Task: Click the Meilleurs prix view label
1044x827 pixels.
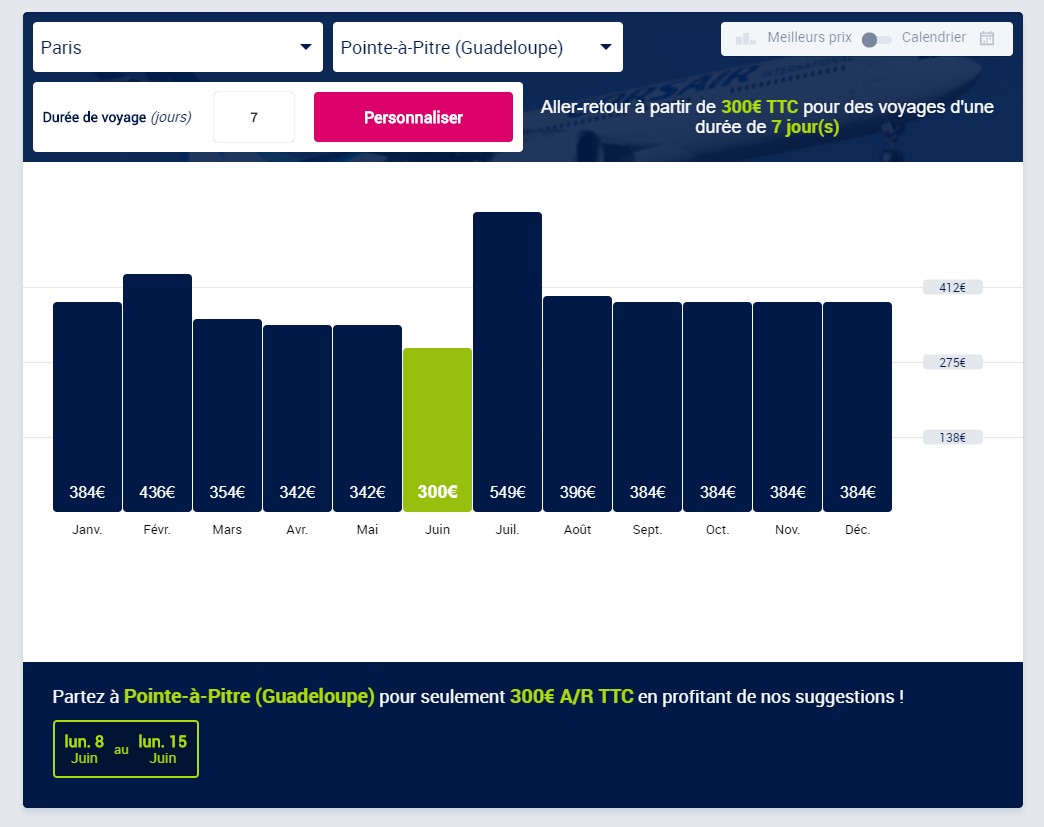Action: click(809, 38)
